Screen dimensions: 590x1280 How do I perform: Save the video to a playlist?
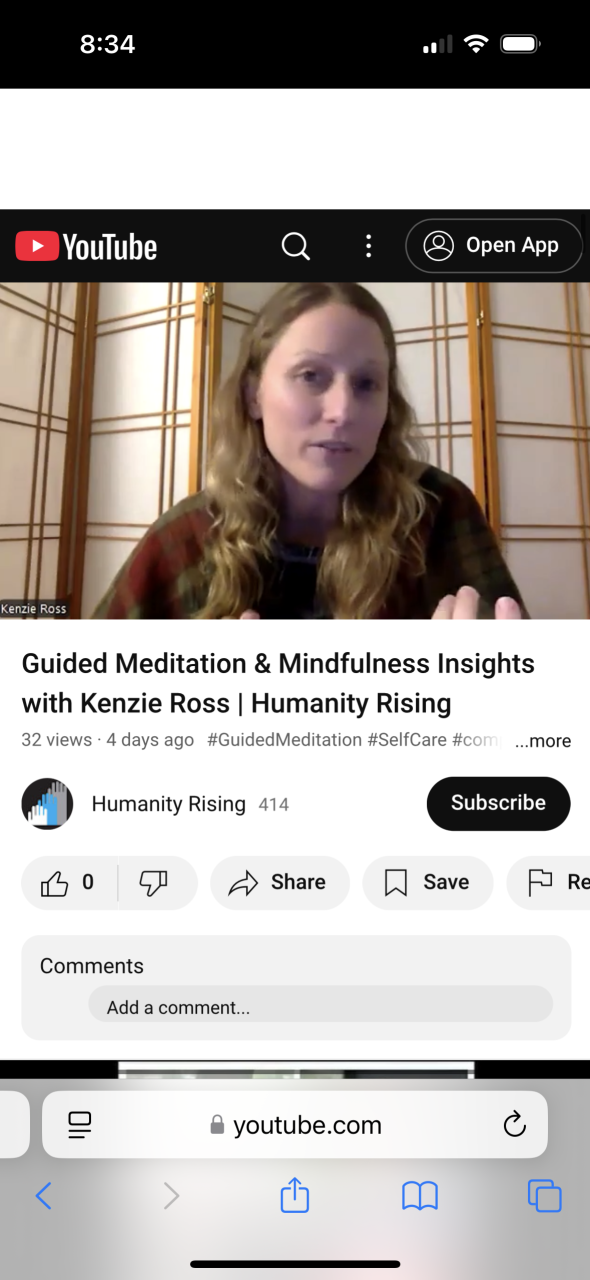427,882
